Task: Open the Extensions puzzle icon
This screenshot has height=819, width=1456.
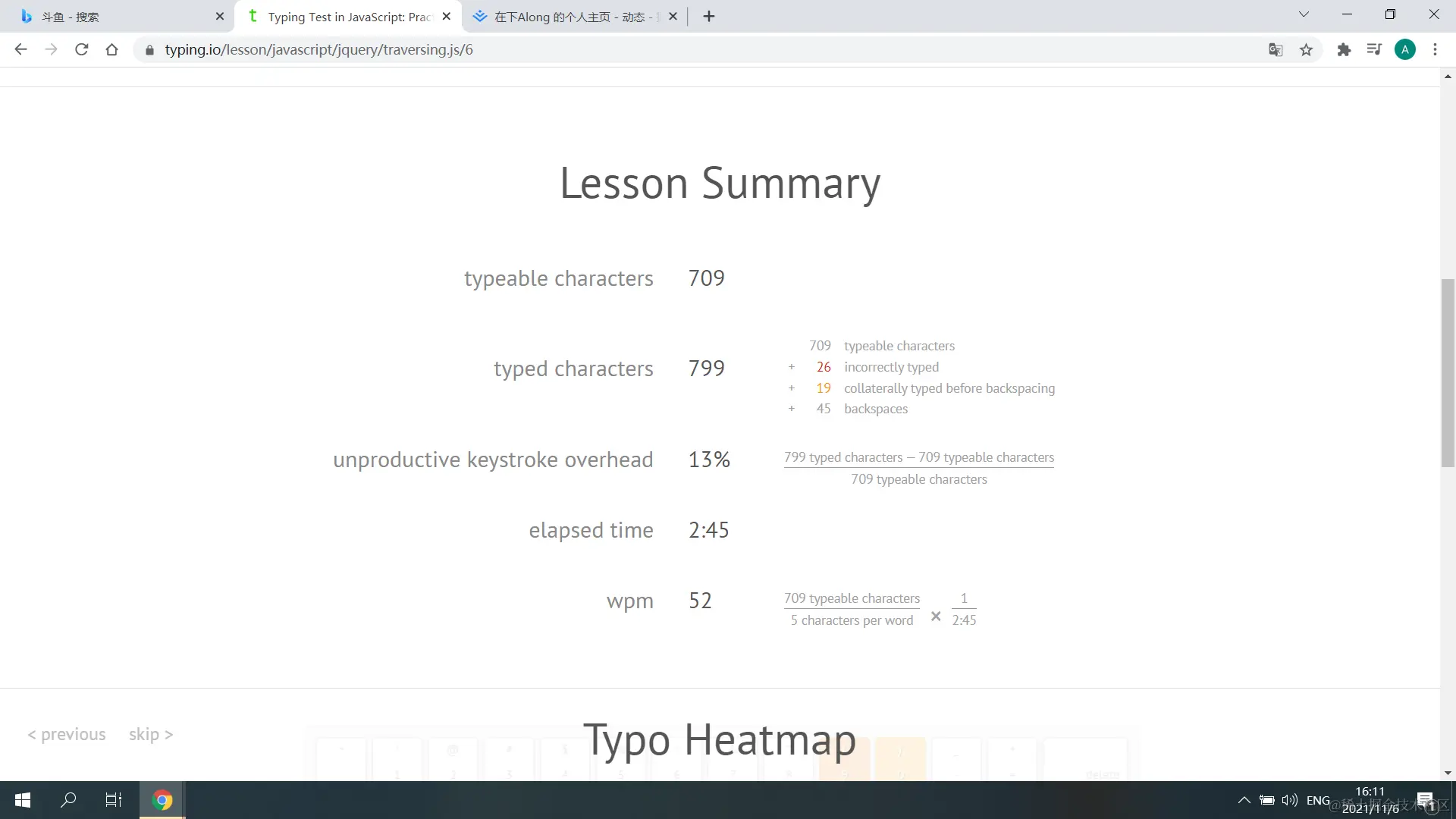Action: click(1344, 50)
